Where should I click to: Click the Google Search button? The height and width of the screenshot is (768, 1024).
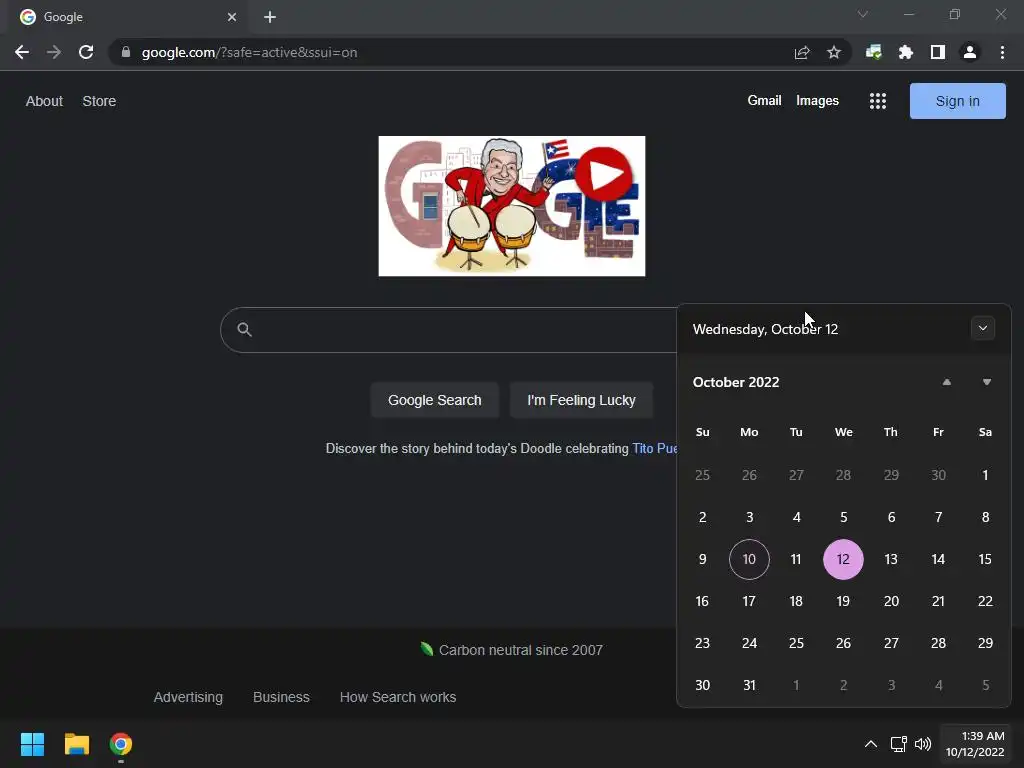[434, 400]
